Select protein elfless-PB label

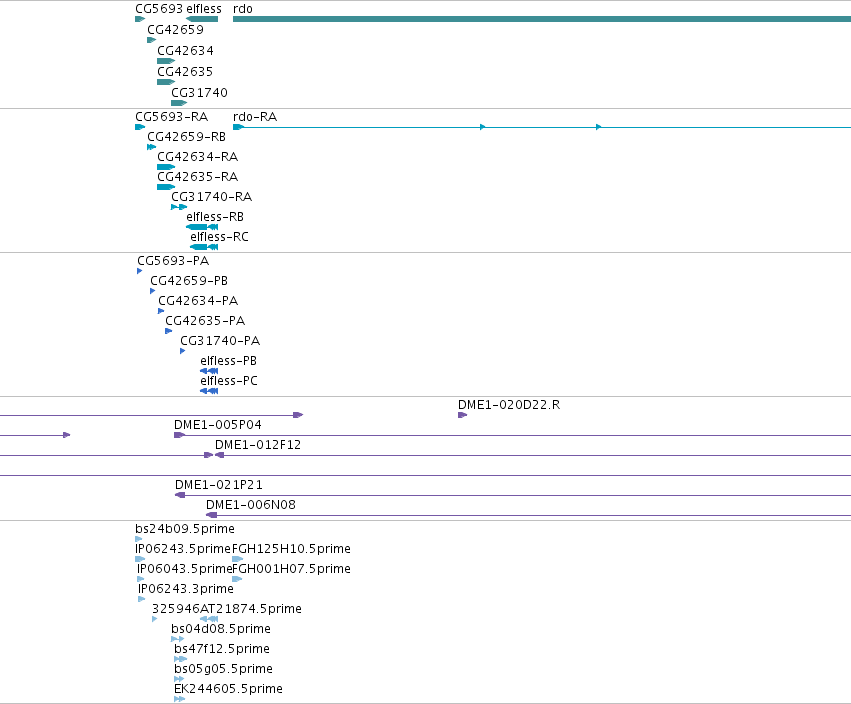pyautogui.click(x=228, y=361)
